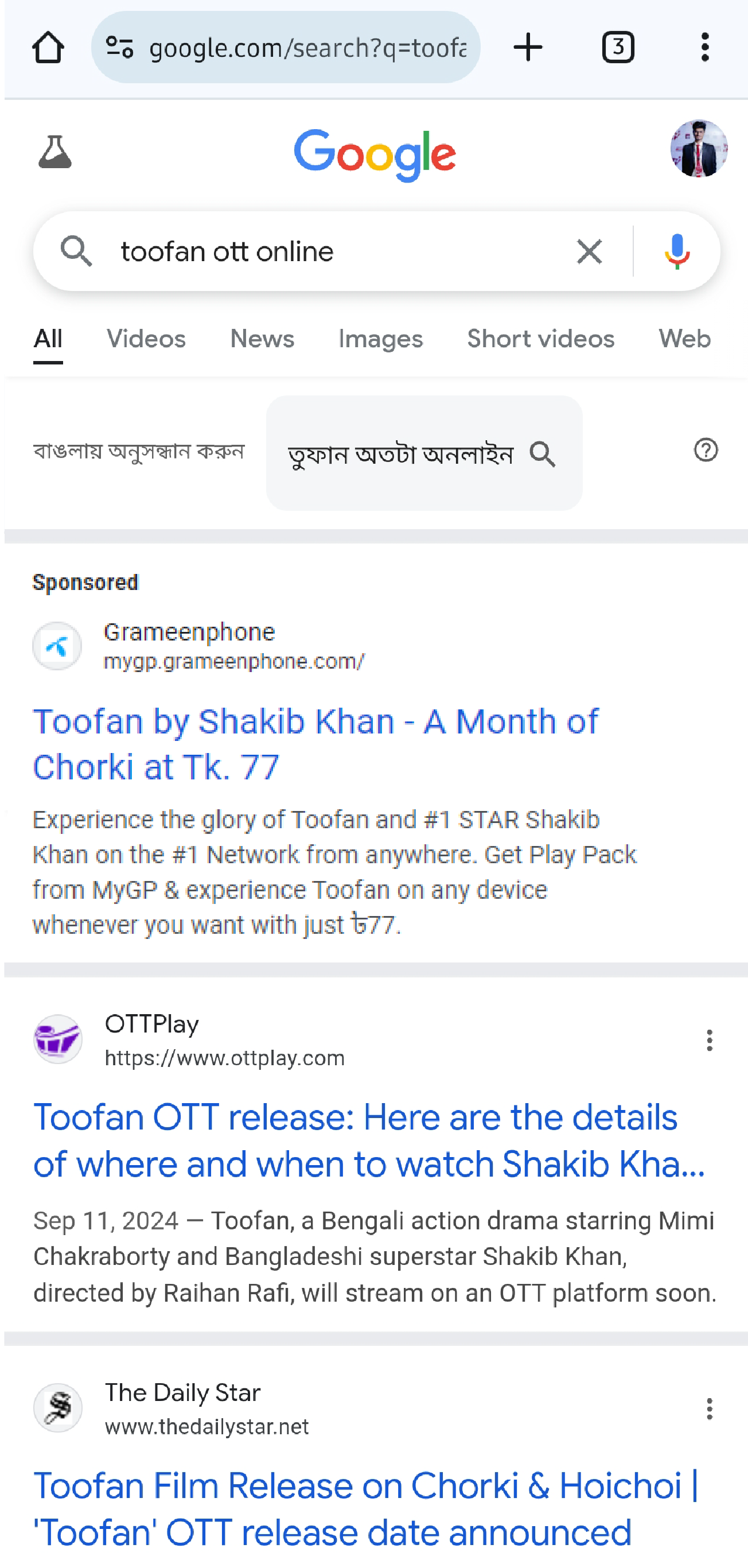Start voice search with microphone icon
748x1568 pixels.
677,251
